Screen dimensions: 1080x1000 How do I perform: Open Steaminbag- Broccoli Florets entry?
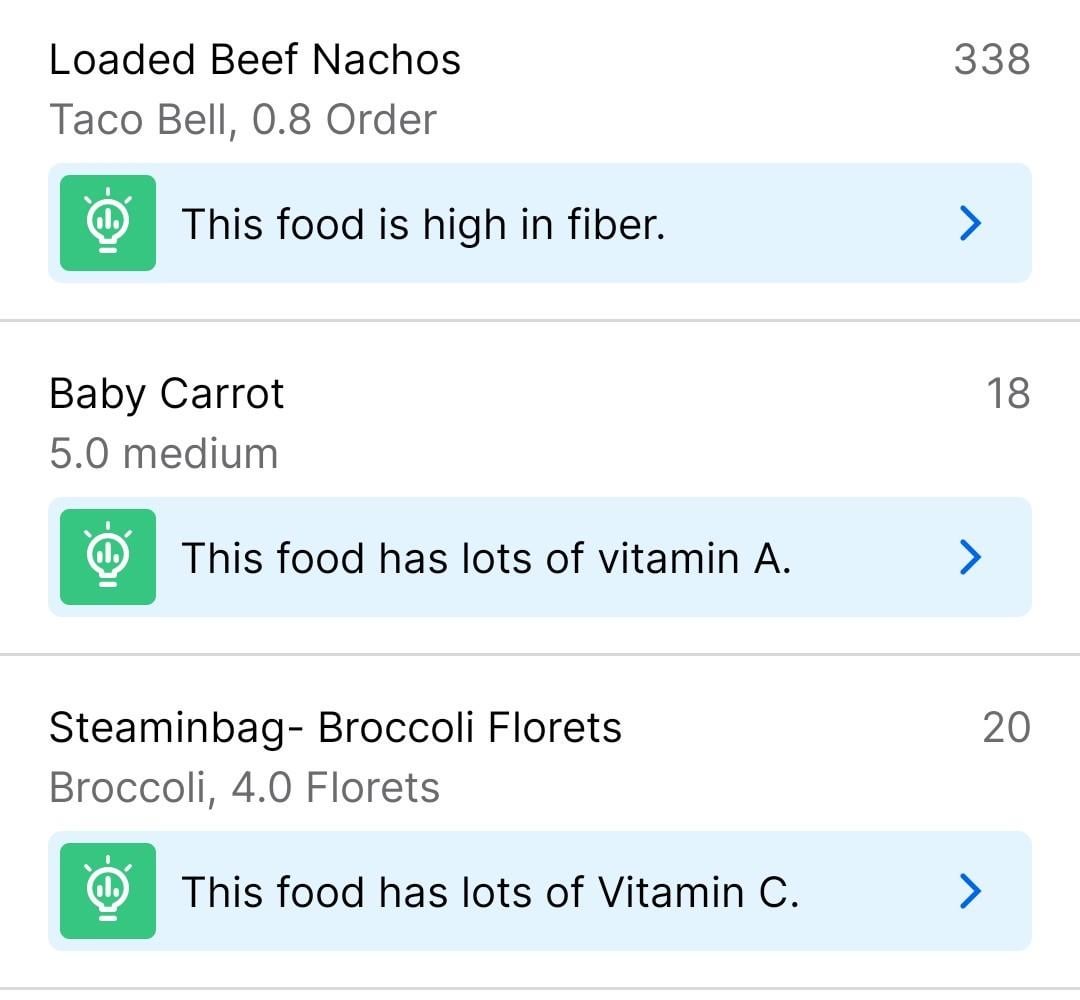(335, 728)
